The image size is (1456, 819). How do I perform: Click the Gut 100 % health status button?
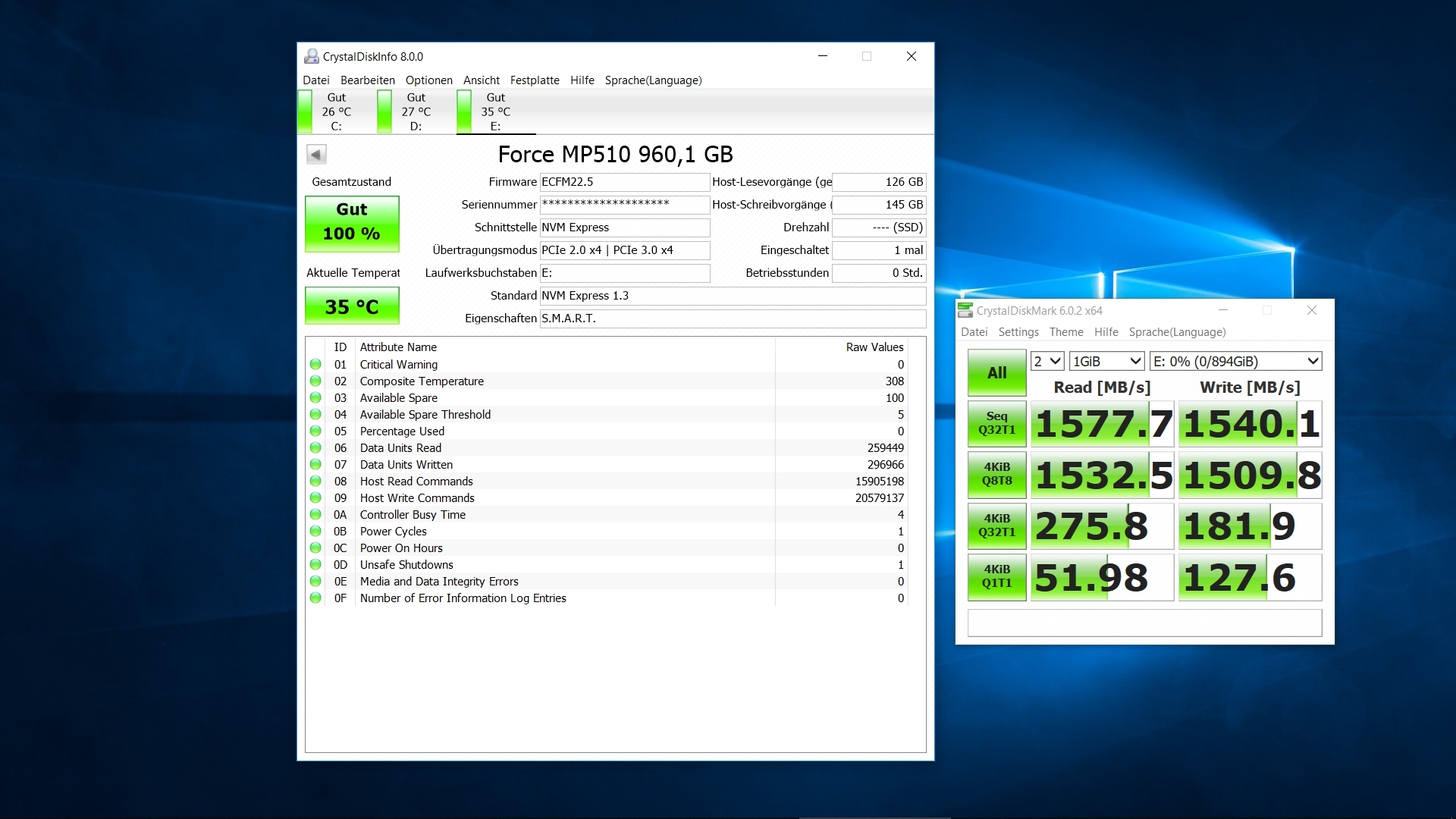tap(352, 224)
